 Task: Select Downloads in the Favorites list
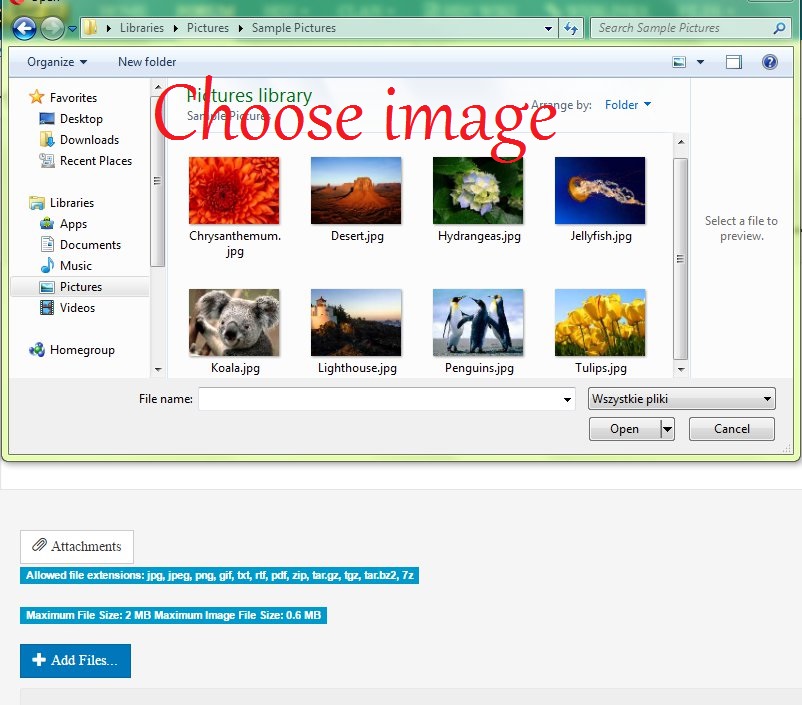[90, 140]
